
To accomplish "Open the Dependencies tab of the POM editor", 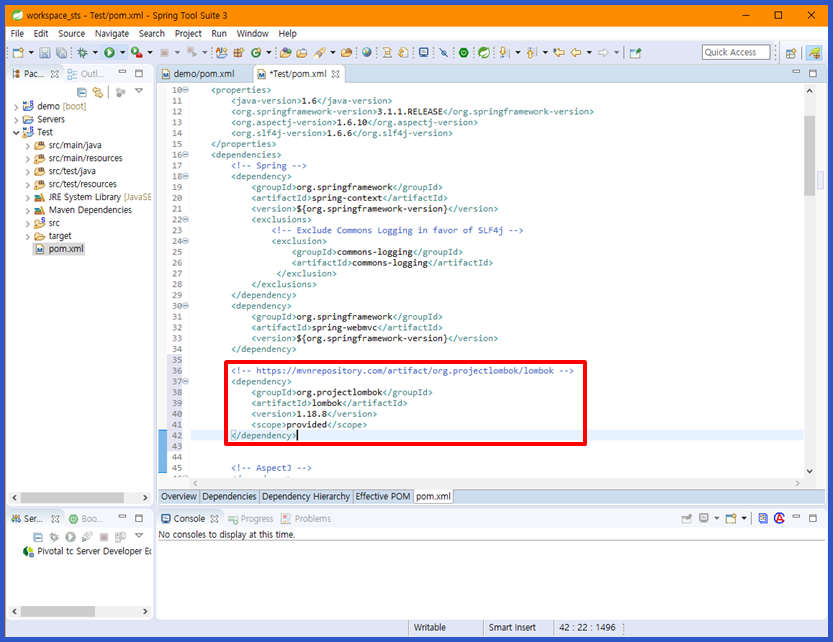I will tap(229, 496).
